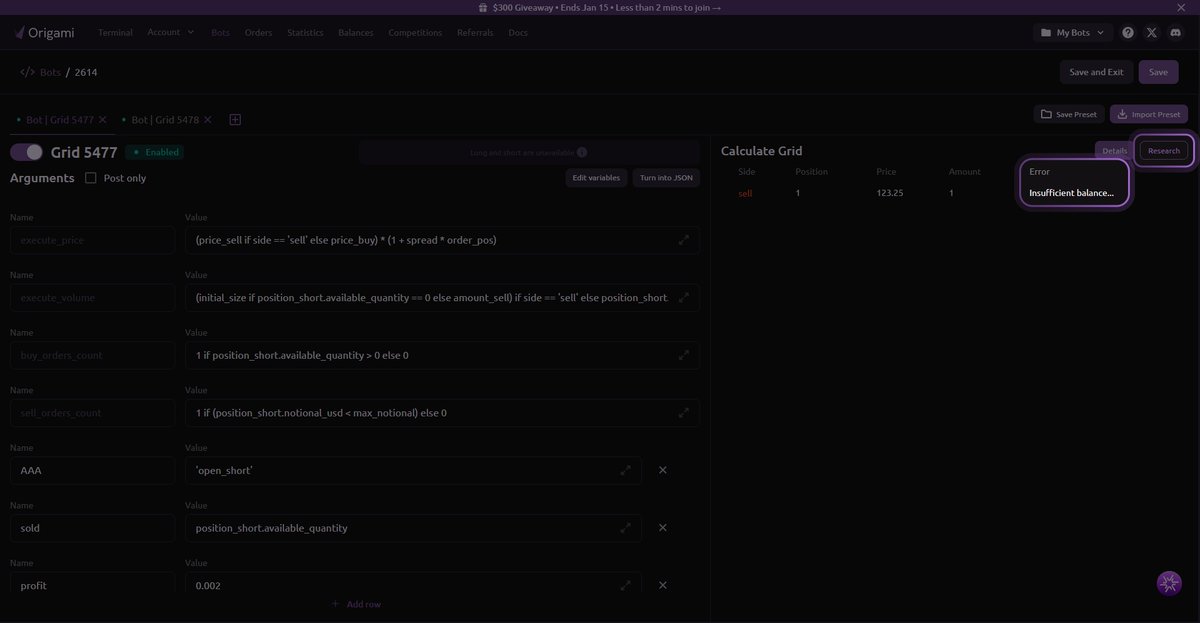Click the Insufficient balance error message
The width and height of the screenshot is (1200, 623).
(x=1071, y=193)
